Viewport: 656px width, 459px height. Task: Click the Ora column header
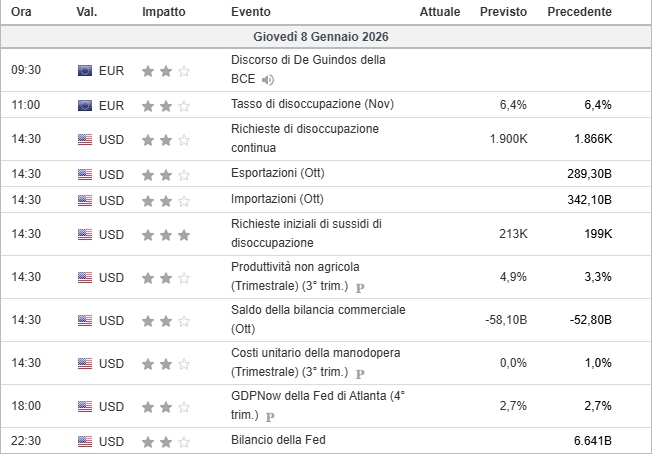(x=21, y=12)
